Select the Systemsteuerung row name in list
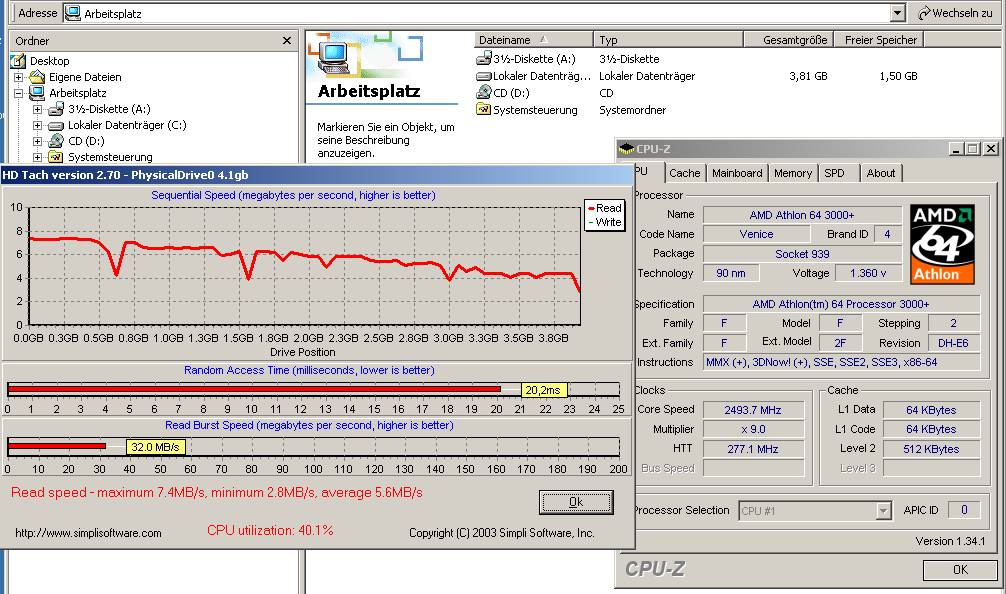The height and width of the screenshot is (594, 1006). pos(535,110)
